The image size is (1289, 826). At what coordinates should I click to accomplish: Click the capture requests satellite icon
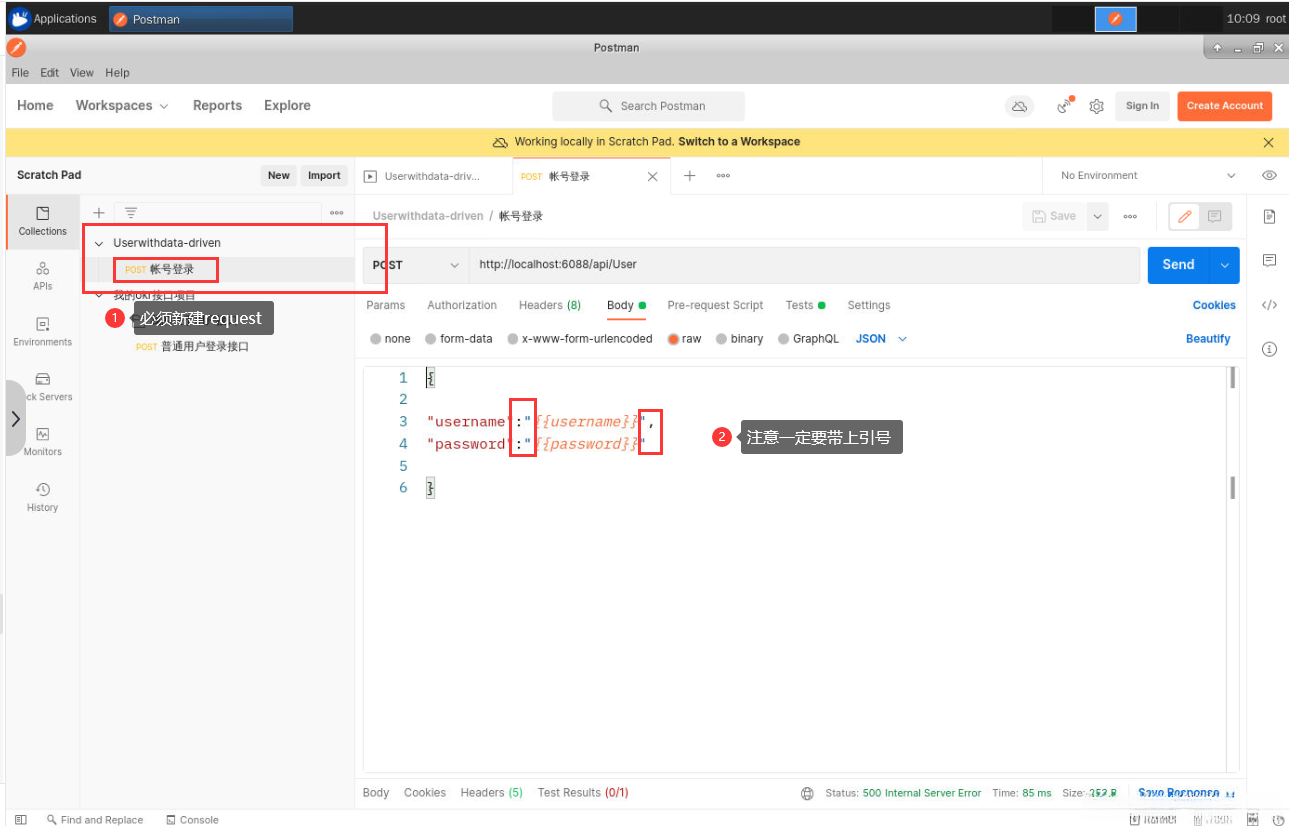click(x=1065, y=106)
